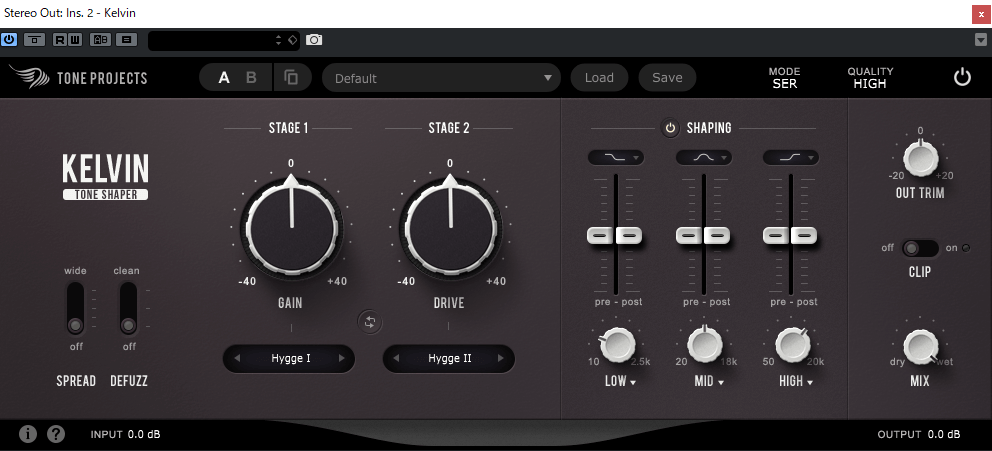The height and width of the screenshot is (451, 992).
Task: Click the high band pre fader handle
Action: [x=776, y=235]
